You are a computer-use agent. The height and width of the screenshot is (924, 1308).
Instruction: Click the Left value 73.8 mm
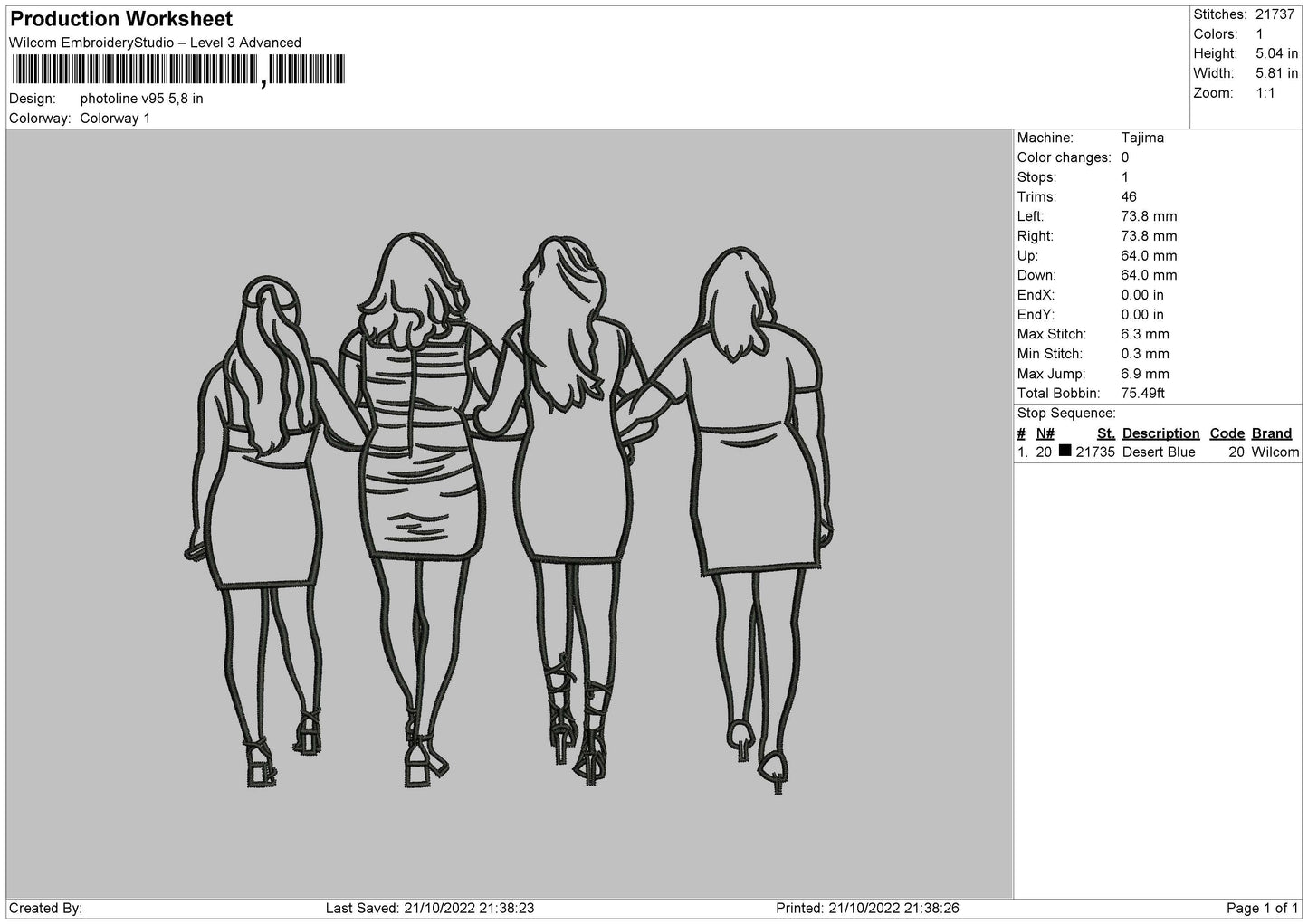[1149, 216]
